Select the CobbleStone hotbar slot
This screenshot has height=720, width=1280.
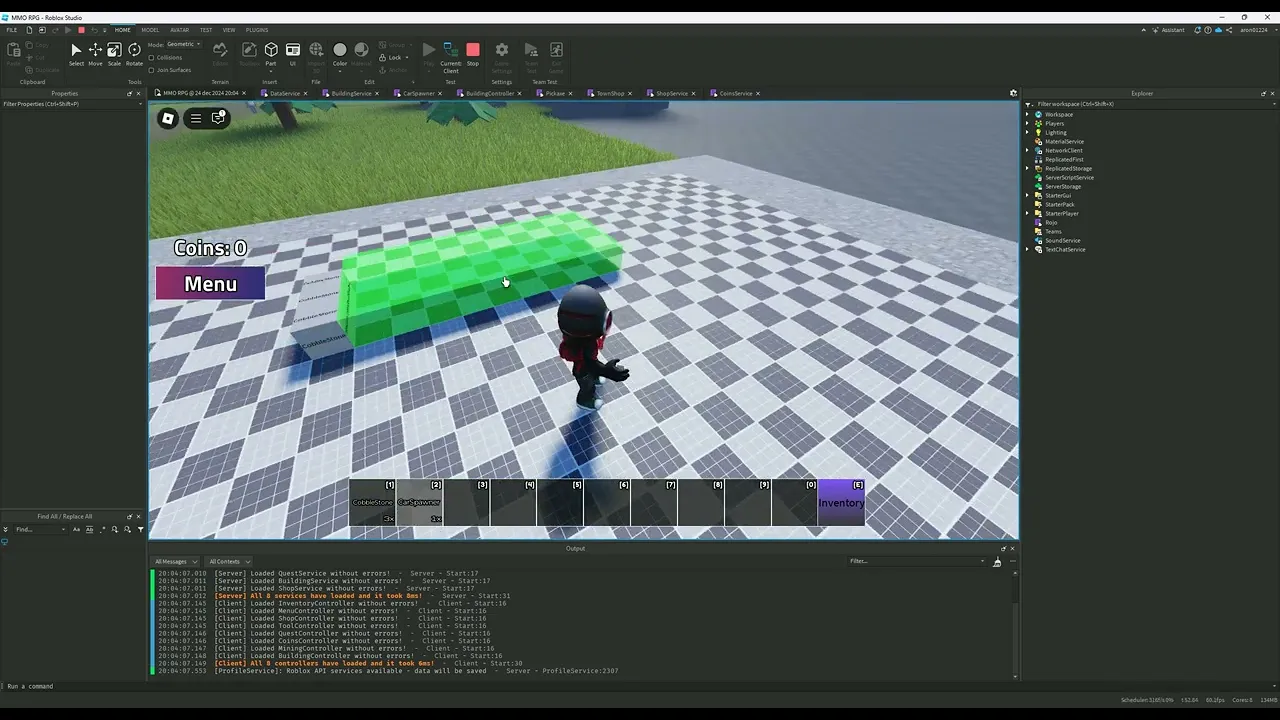point(373,502)
